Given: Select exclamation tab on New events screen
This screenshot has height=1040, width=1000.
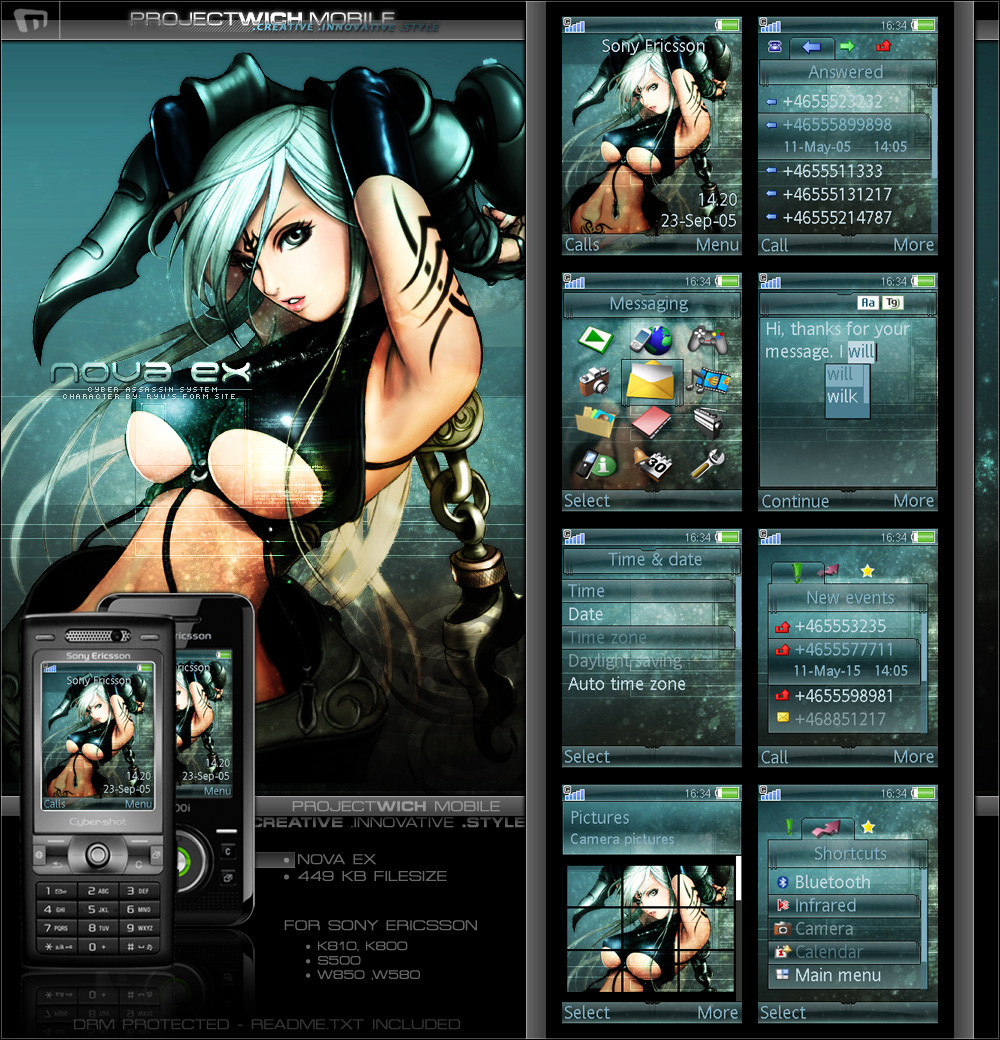Looking at the screenshot, I should 797,571.
